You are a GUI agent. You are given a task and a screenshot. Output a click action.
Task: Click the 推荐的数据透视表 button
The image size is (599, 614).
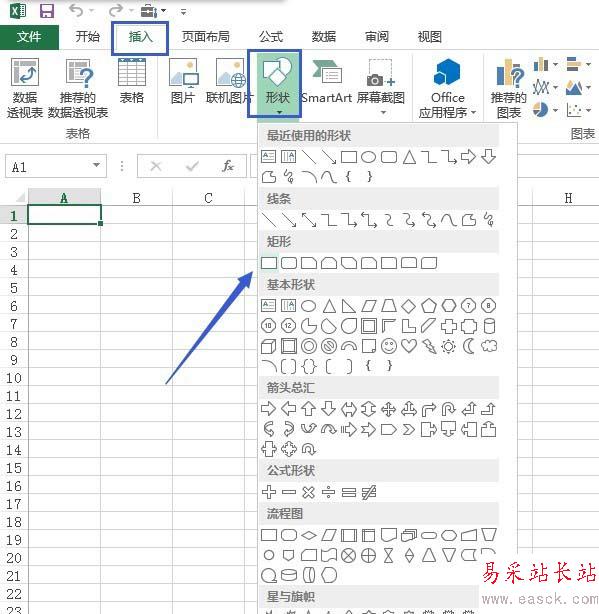[x=78, y=88]
